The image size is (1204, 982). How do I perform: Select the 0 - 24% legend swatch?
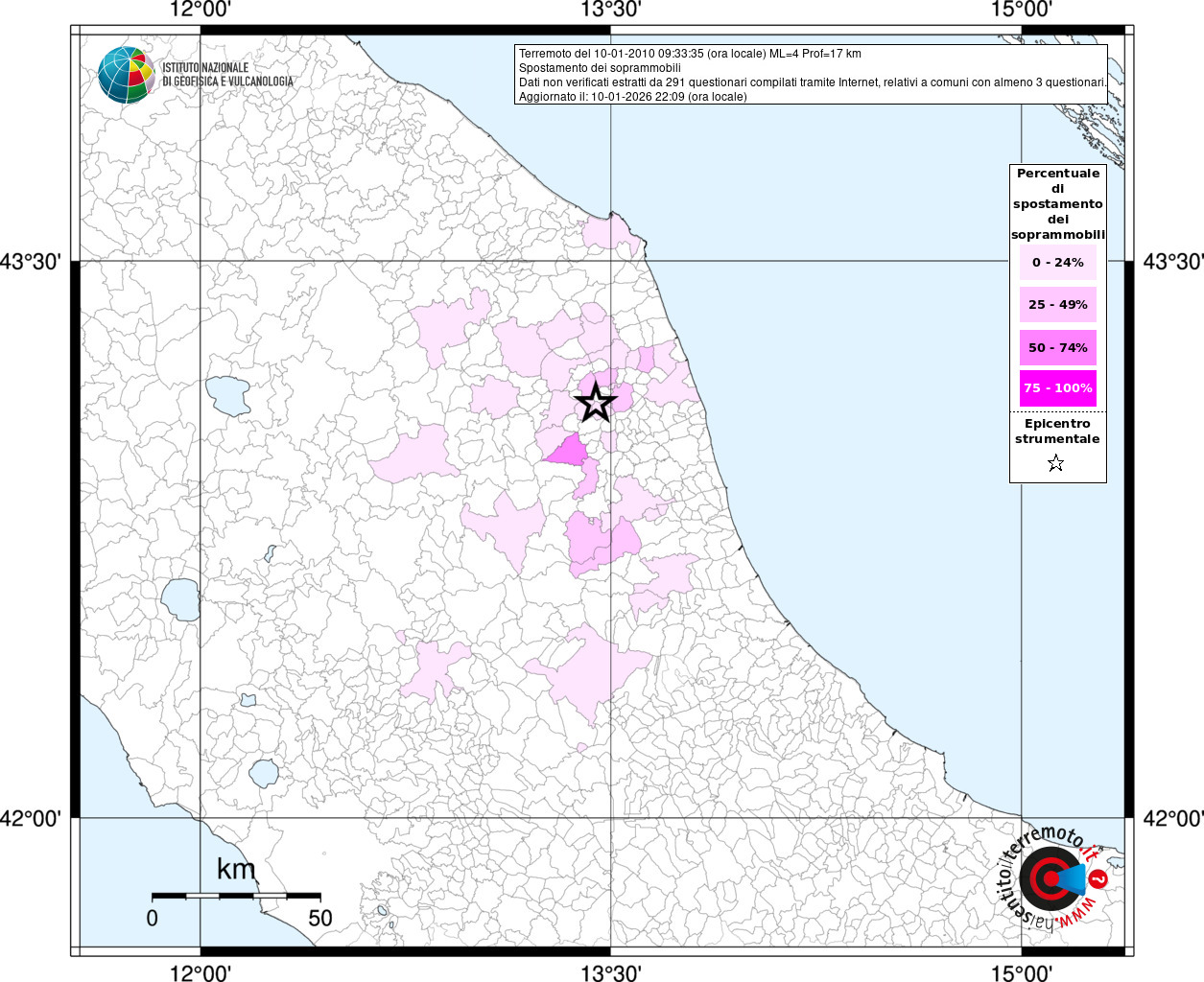[1057, 263]
